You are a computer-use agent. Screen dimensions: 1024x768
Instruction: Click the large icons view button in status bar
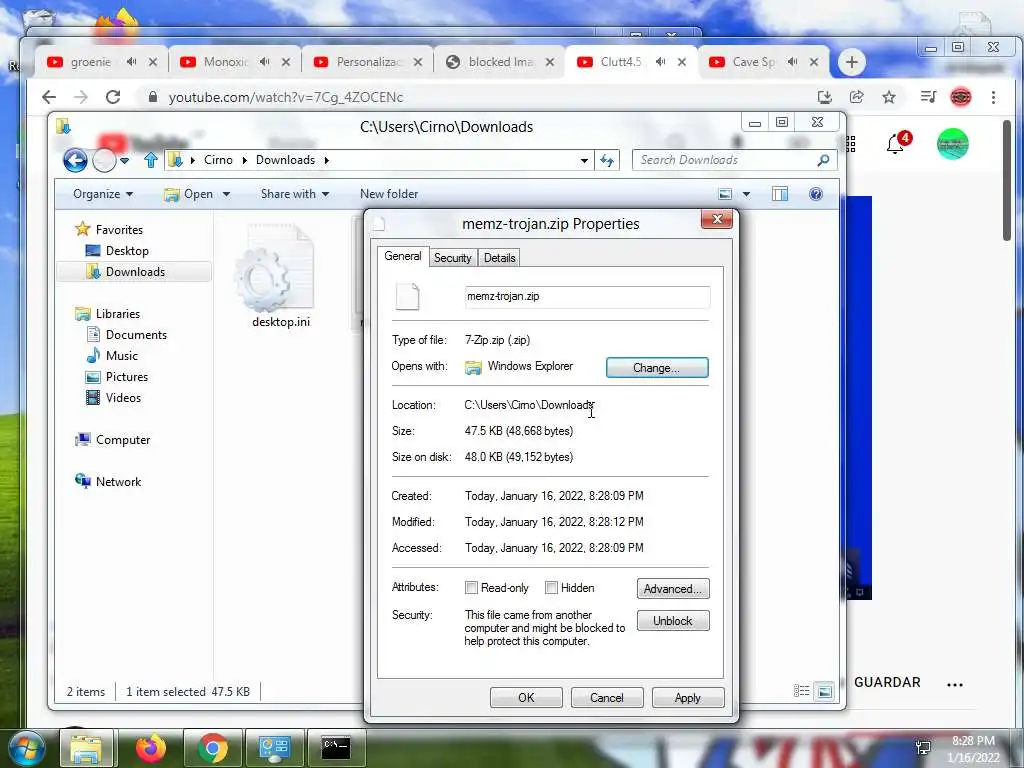(825, 691)
